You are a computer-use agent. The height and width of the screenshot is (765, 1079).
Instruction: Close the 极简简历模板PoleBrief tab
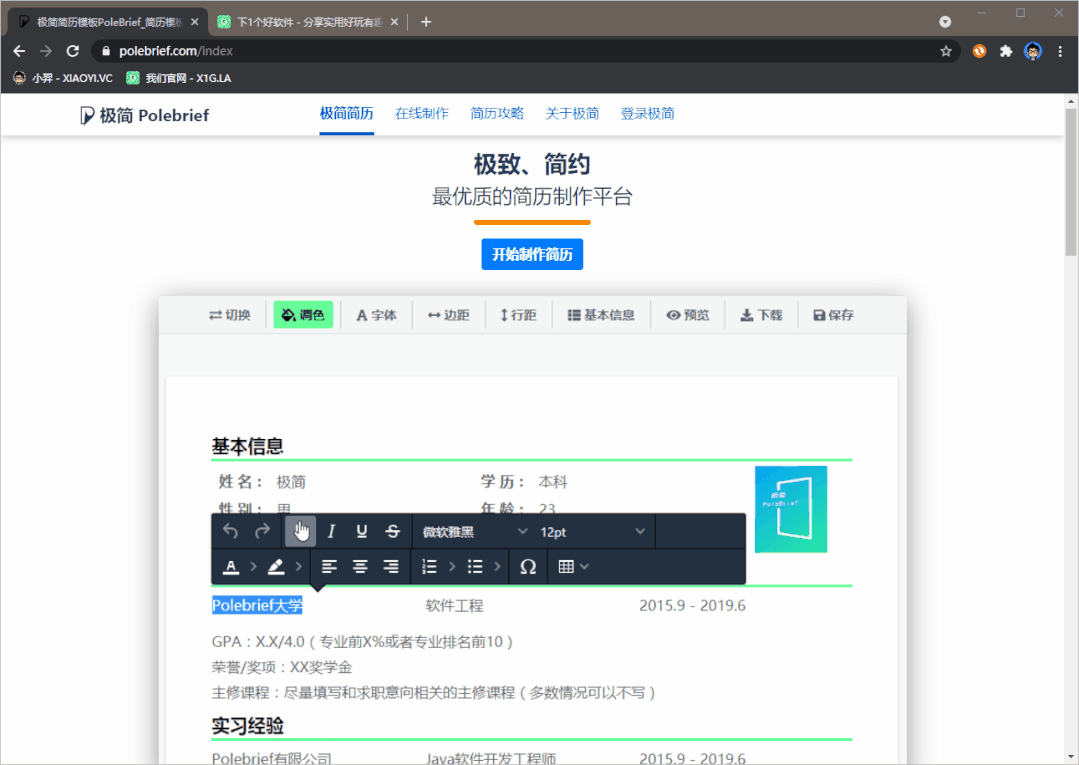pos(195,22)
